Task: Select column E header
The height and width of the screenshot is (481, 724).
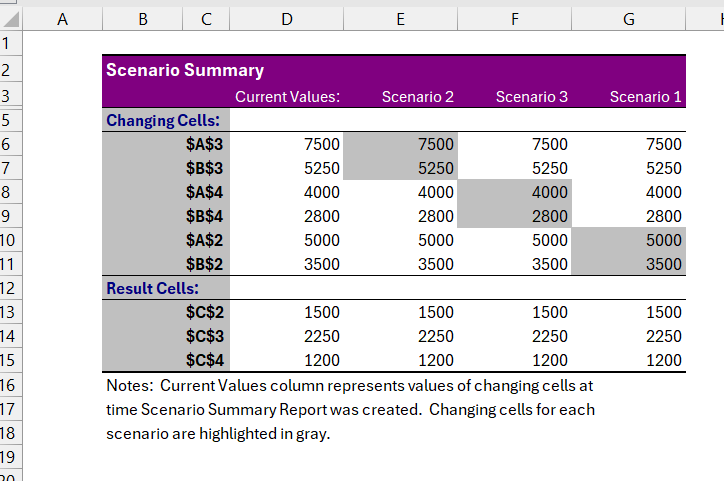Action: (x=400, y=19)
